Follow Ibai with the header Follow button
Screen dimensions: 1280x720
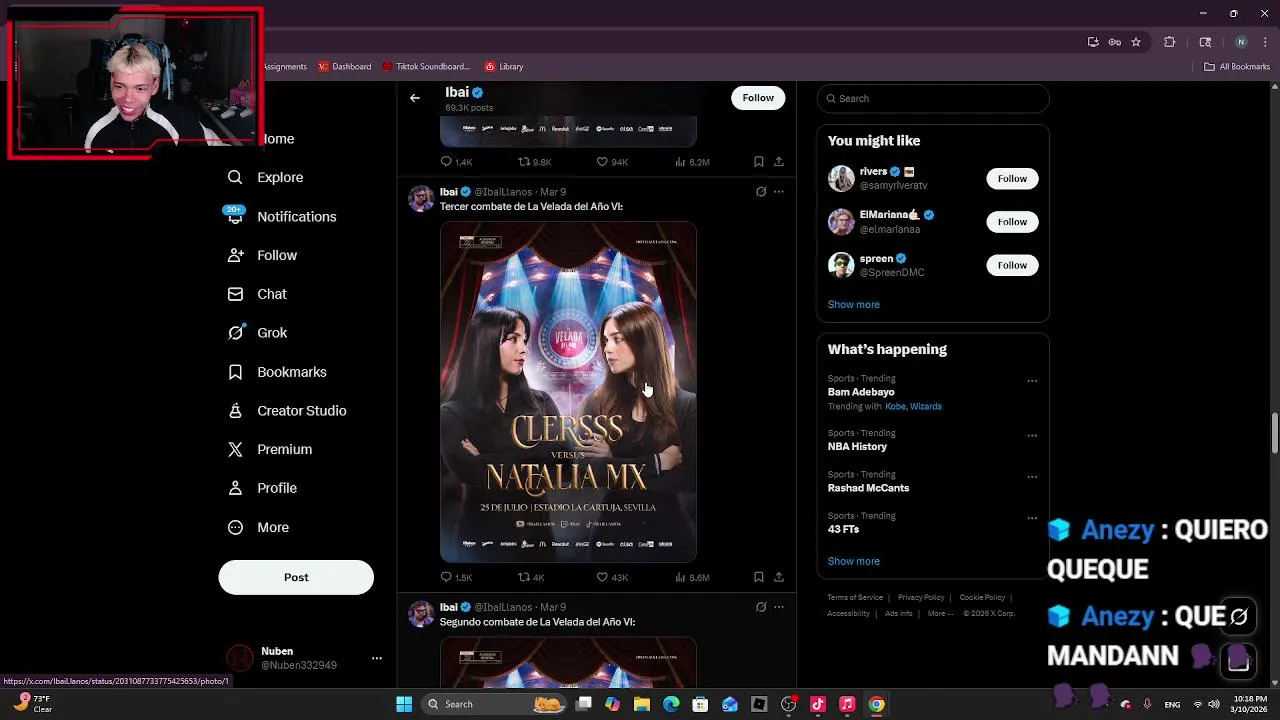[x=758, y=98]
